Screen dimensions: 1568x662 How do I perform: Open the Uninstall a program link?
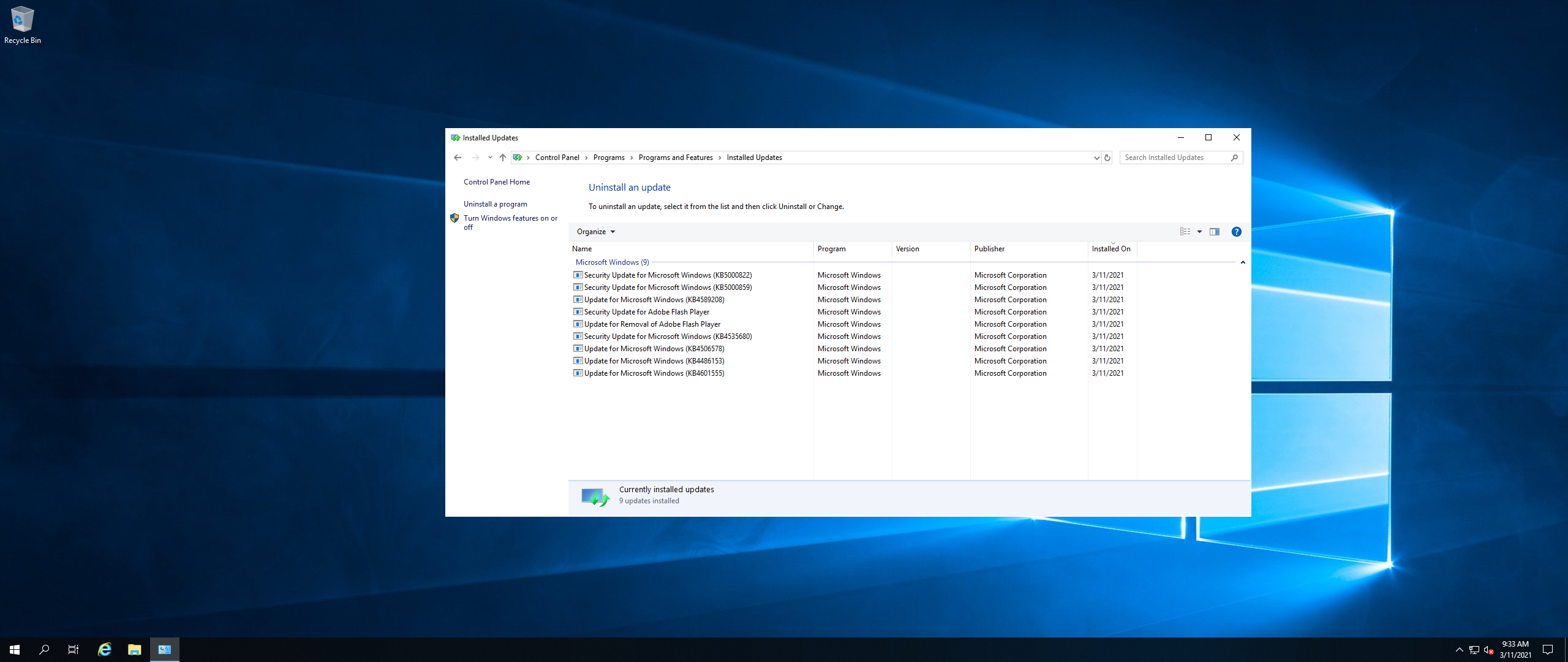coord(495,204)
